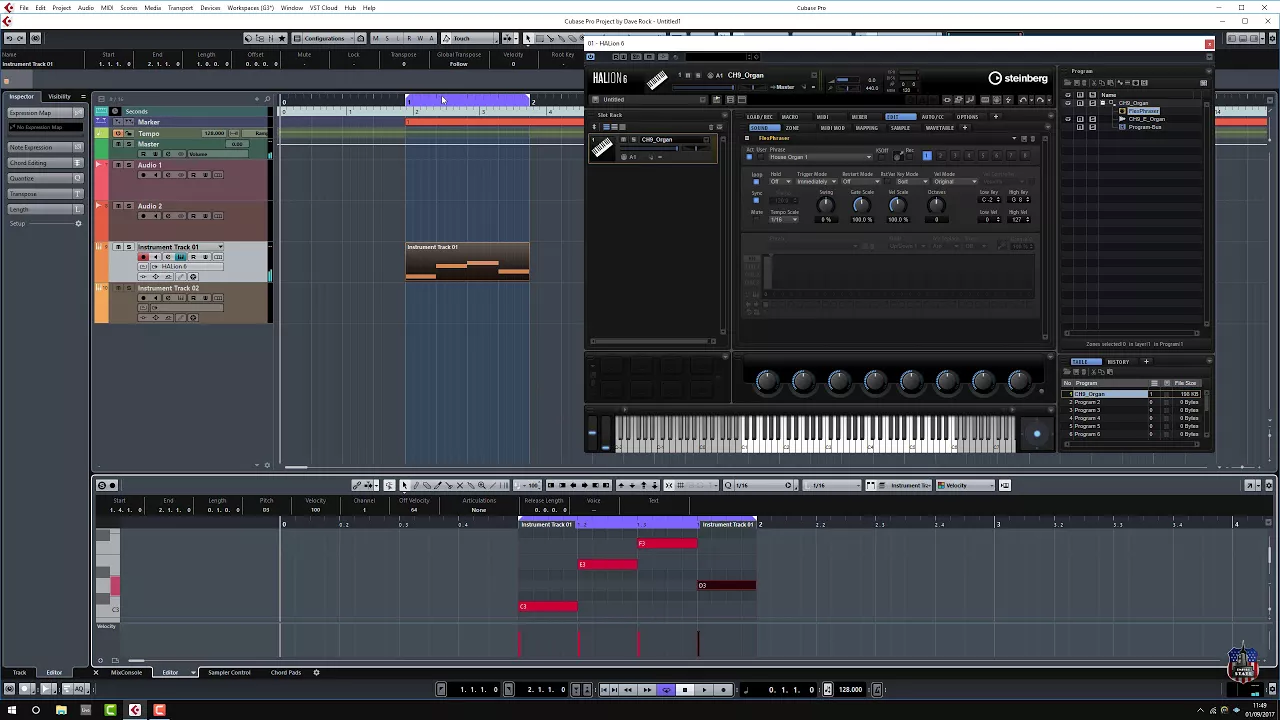The width and height of the screenshot is (1280, 720).
Task: Select Program-Bus in program tree
Action: coord(1145,127)
